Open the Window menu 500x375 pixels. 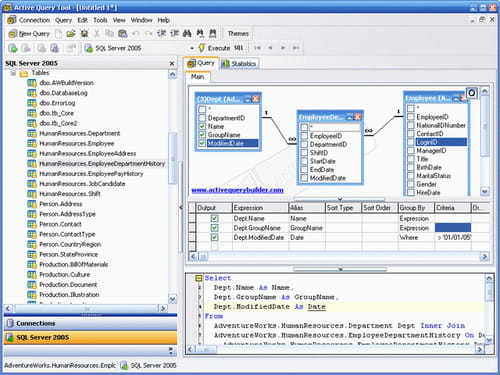[141, 20]
